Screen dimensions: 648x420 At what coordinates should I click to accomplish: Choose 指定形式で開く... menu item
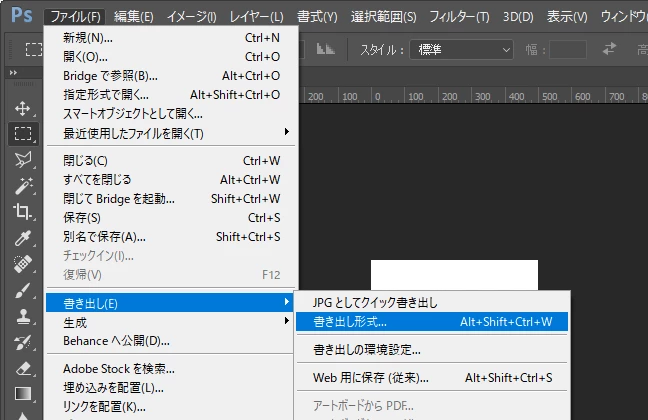pyautogui.click(x=171, y=95)
